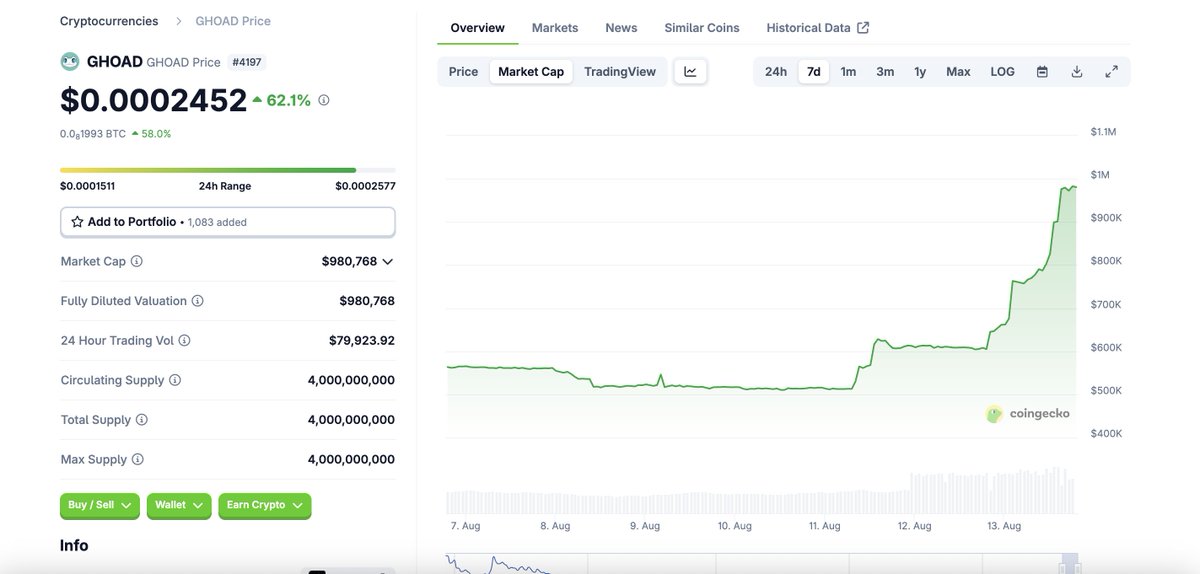Open Circulating Supply info icon
Viewport: 1200px width, 574px height.
[175, 380]
